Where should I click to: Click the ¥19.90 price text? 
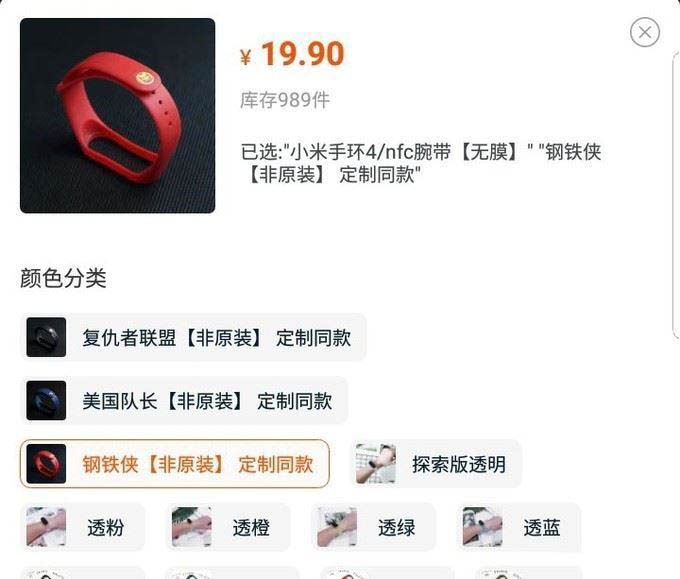(x=292, y=54)
